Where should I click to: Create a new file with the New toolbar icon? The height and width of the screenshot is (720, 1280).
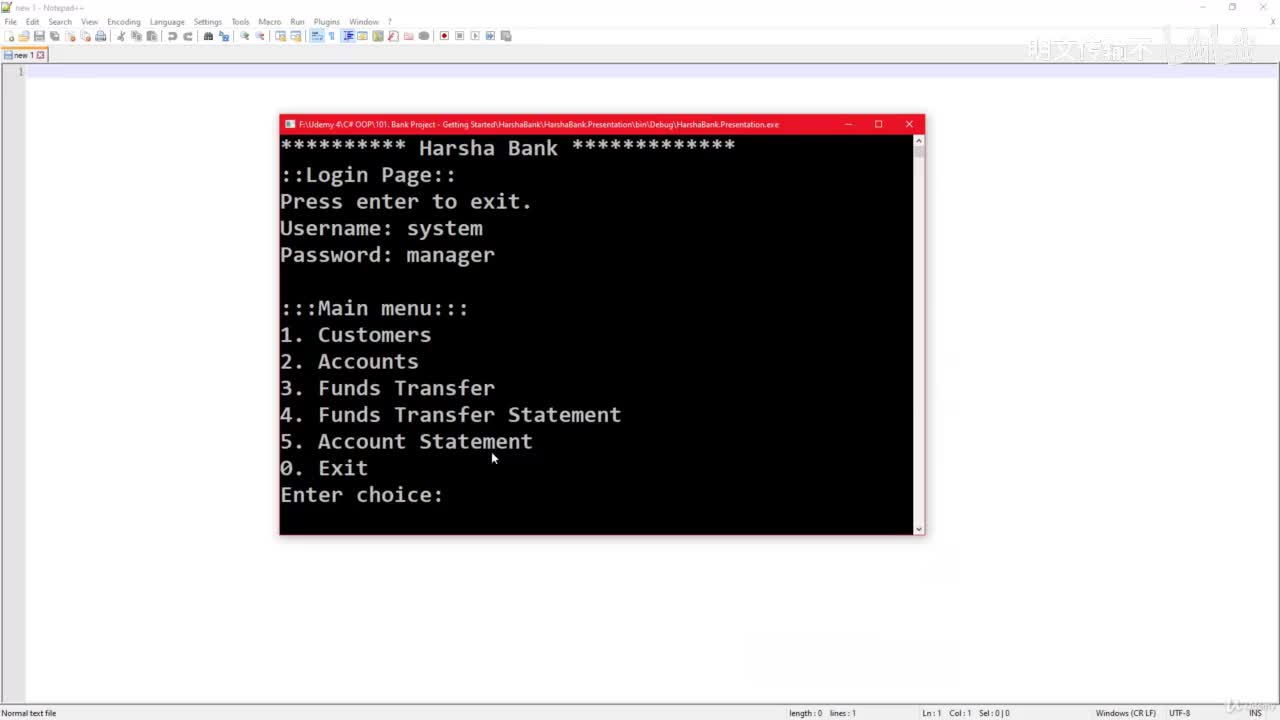pyautogui.click(x=9, y=36)
